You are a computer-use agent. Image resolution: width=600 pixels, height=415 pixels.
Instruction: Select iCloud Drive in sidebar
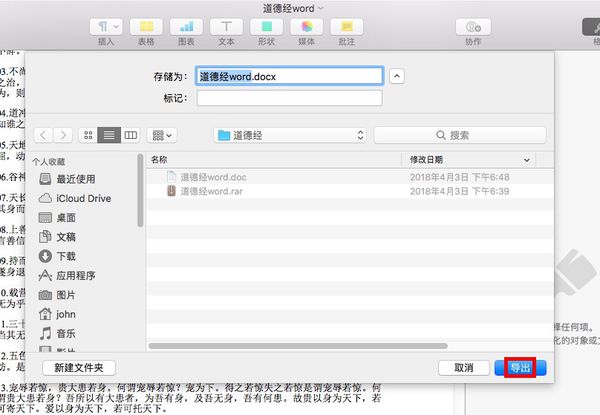click(x=75, y=198)
